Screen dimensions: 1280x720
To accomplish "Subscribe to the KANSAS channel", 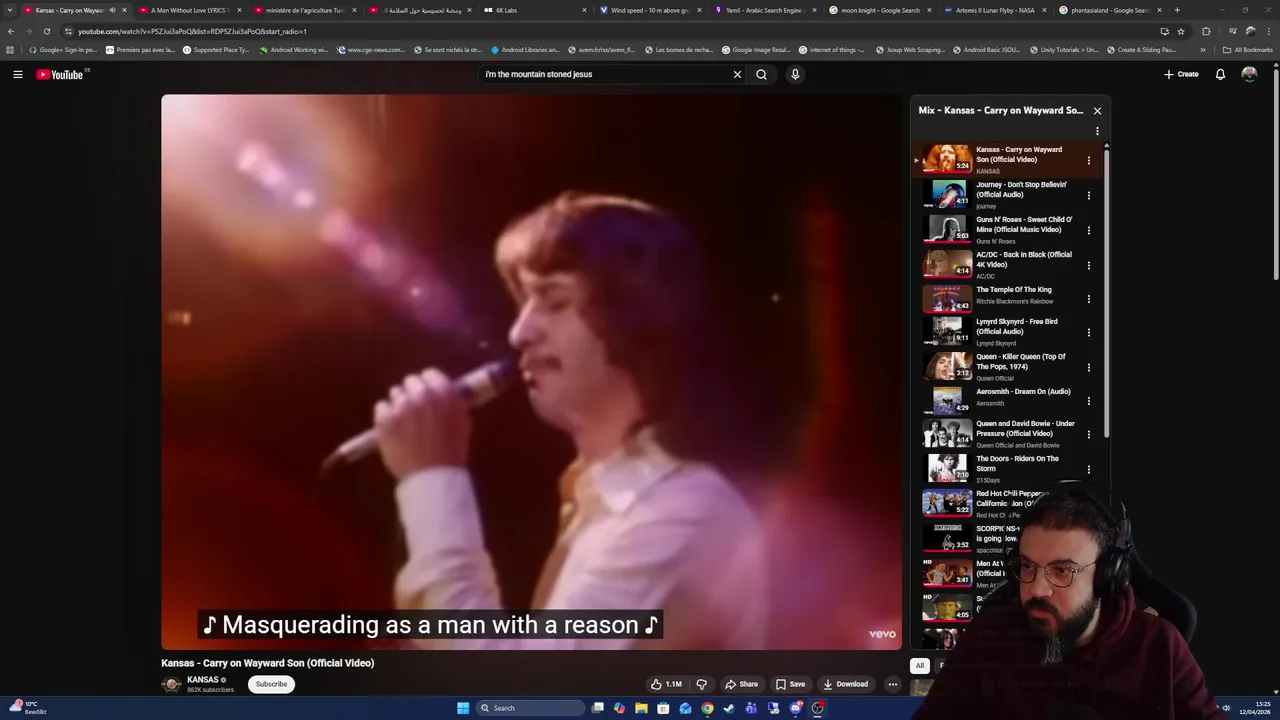I will point(271,684).
